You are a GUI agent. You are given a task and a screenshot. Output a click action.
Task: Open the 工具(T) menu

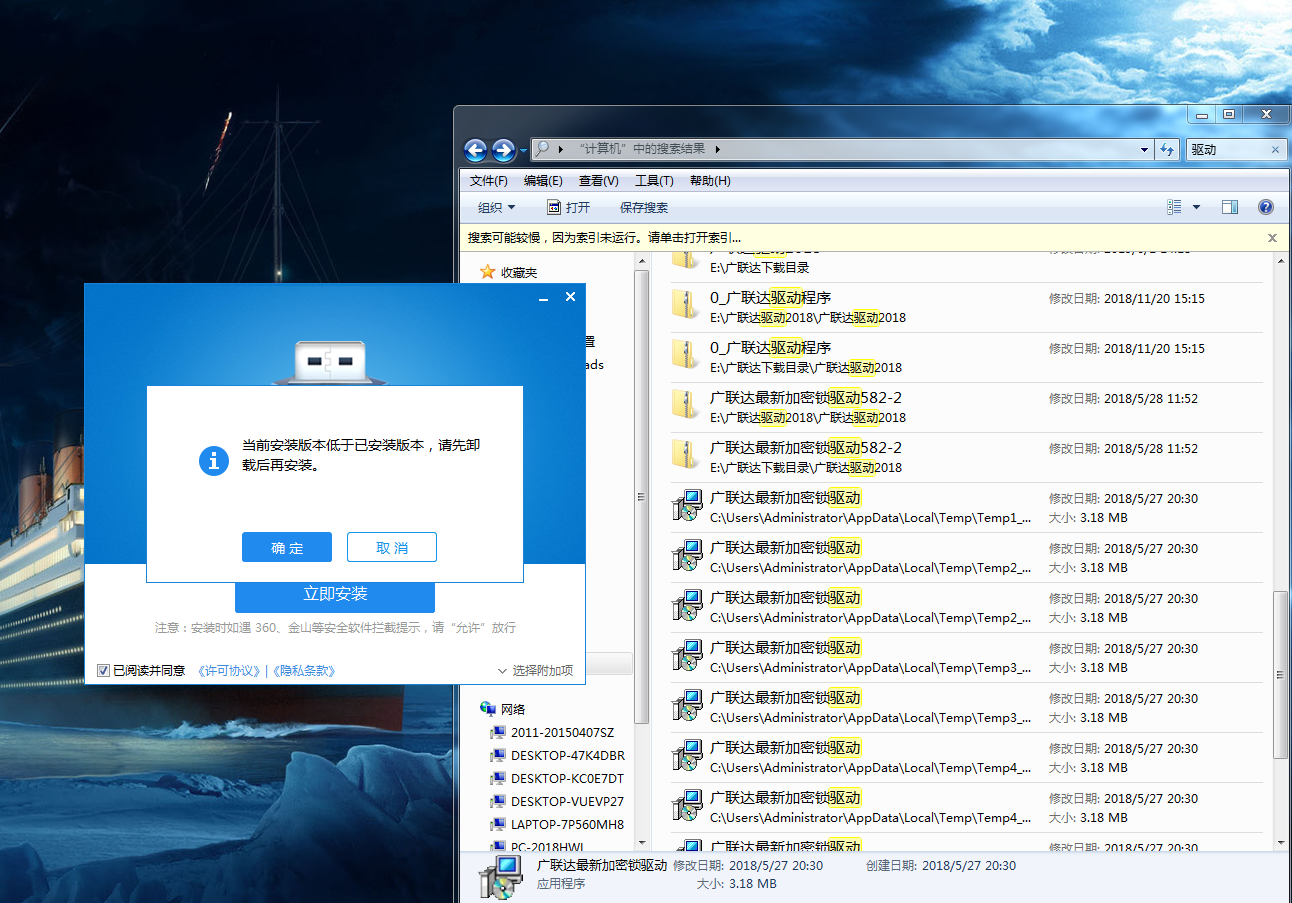pos(654,181)
